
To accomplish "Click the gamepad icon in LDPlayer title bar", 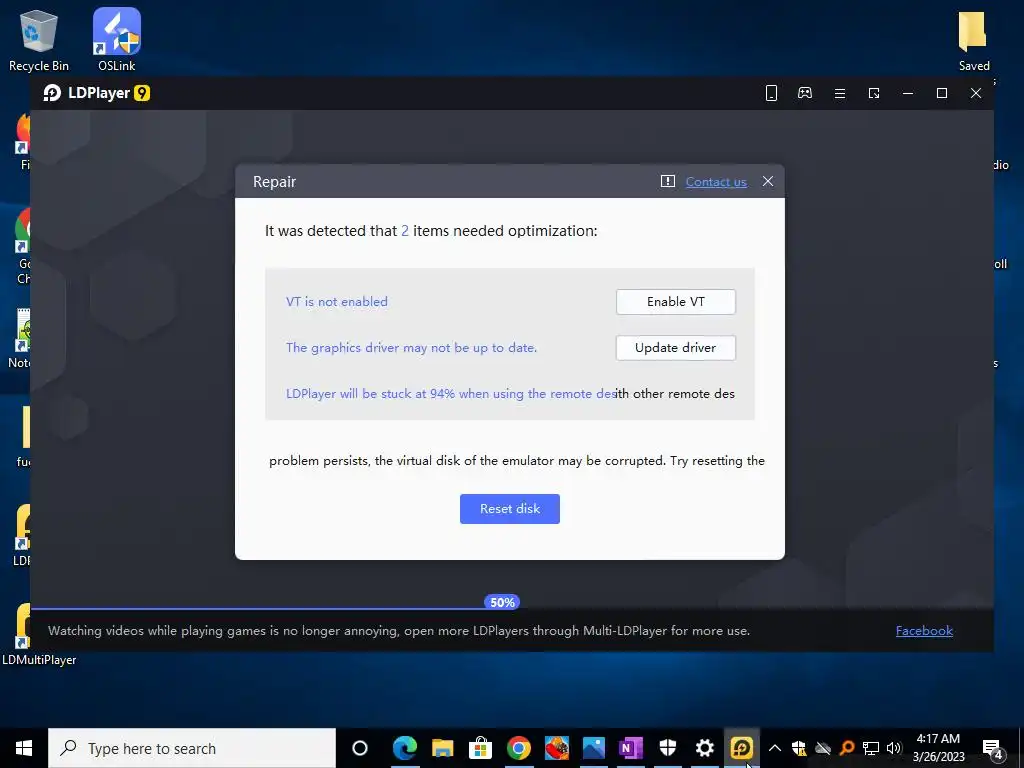I will (x=805, y=93).
